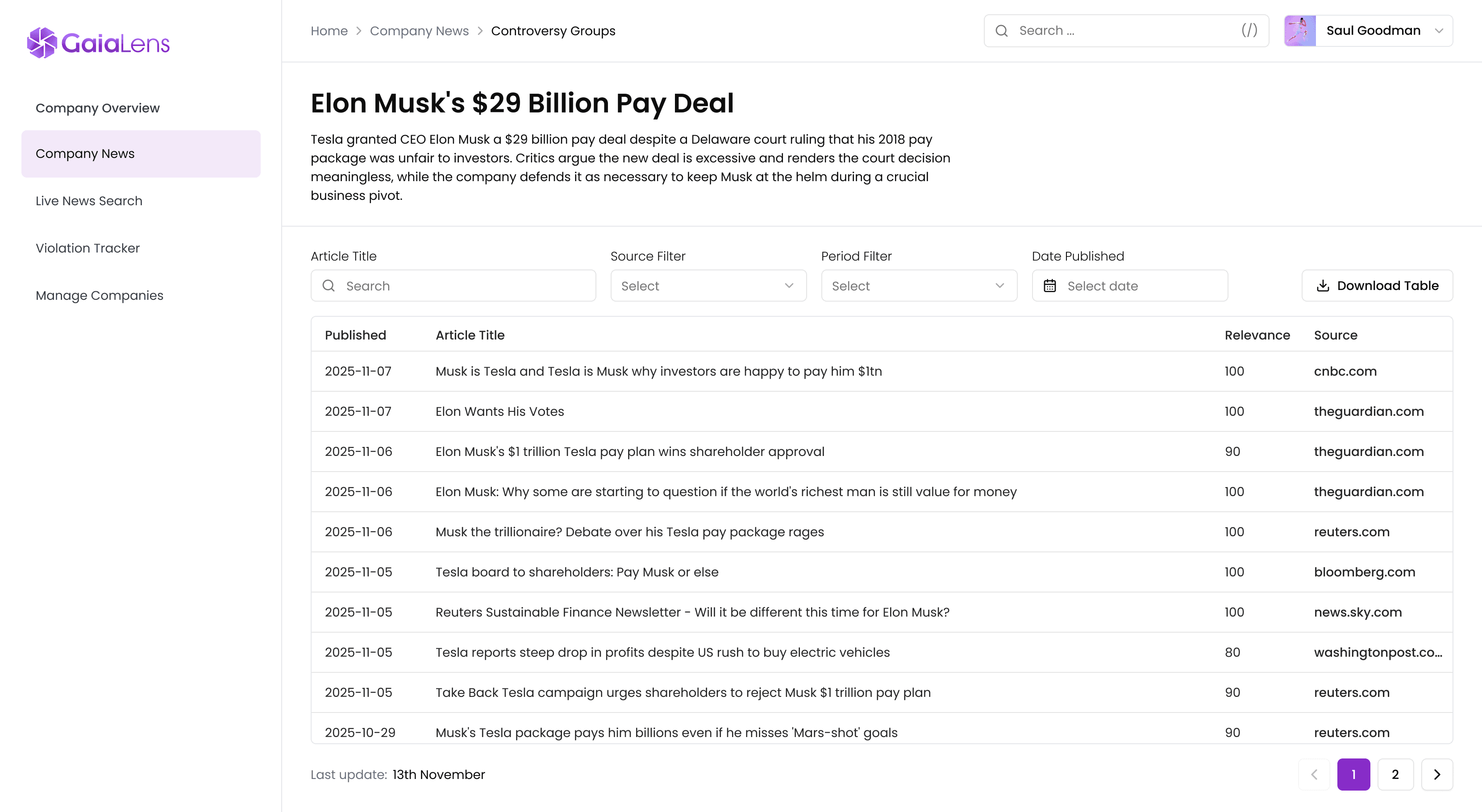Click the Company News breadcrumb link
1482x812 pixels.
coord(419,31)
